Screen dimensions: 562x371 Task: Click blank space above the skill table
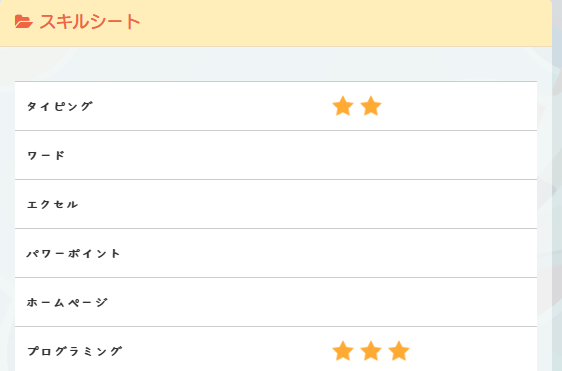click(x=276, y=64)
